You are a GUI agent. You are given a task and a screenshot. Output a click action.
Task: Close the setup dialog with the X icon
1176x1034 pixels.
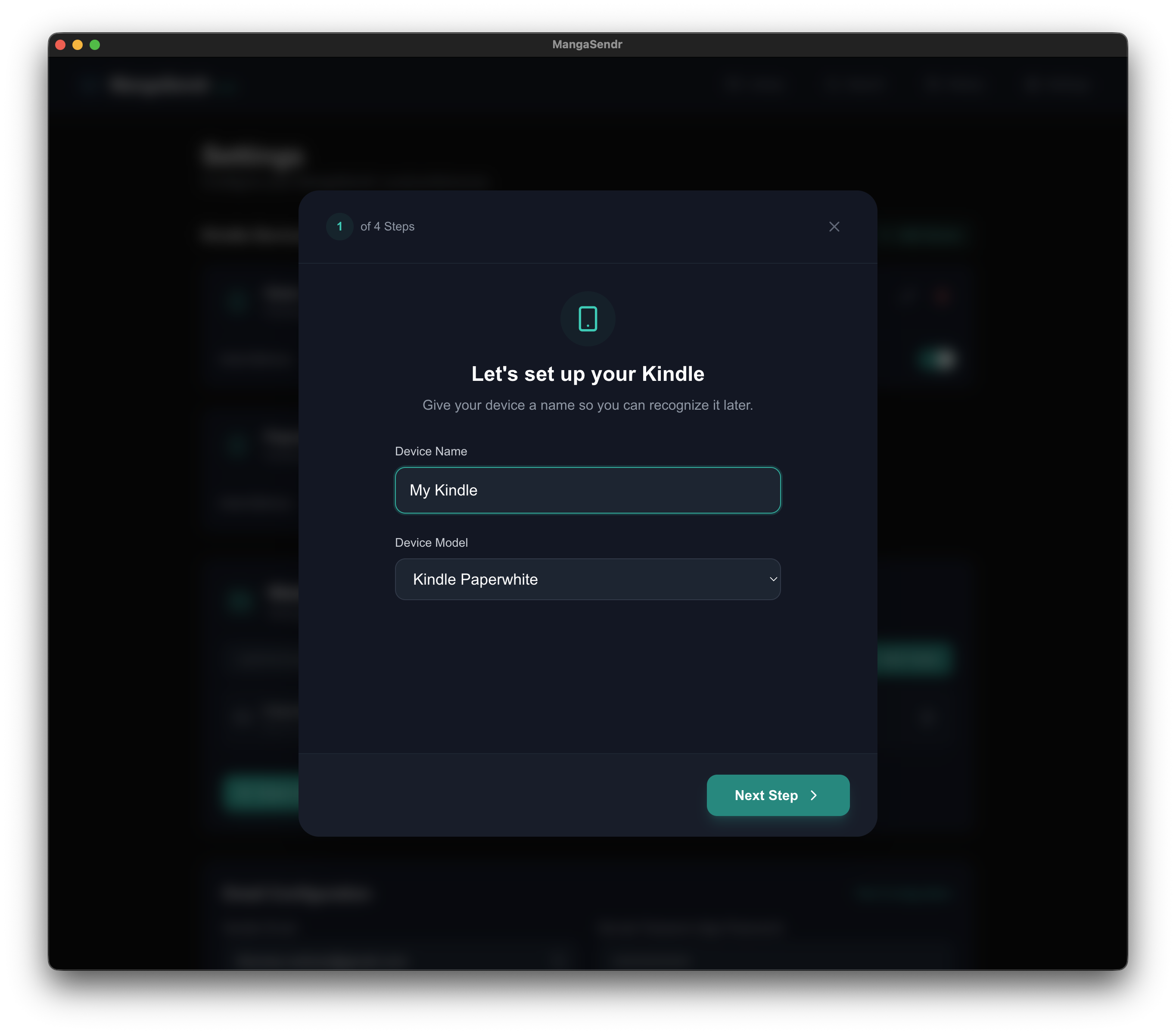[834, 227]
